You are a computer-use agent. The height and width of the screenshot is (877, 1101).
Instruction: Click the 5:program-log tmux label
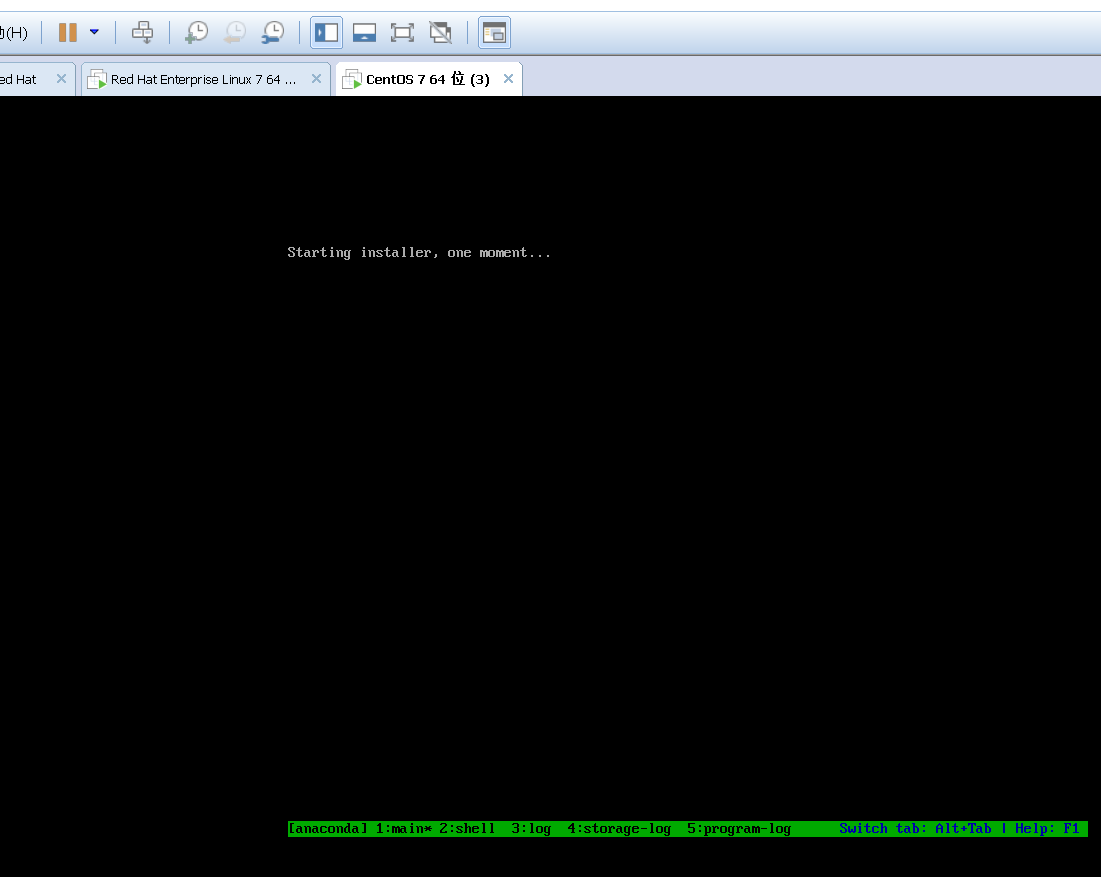click(x=739, y=829)
